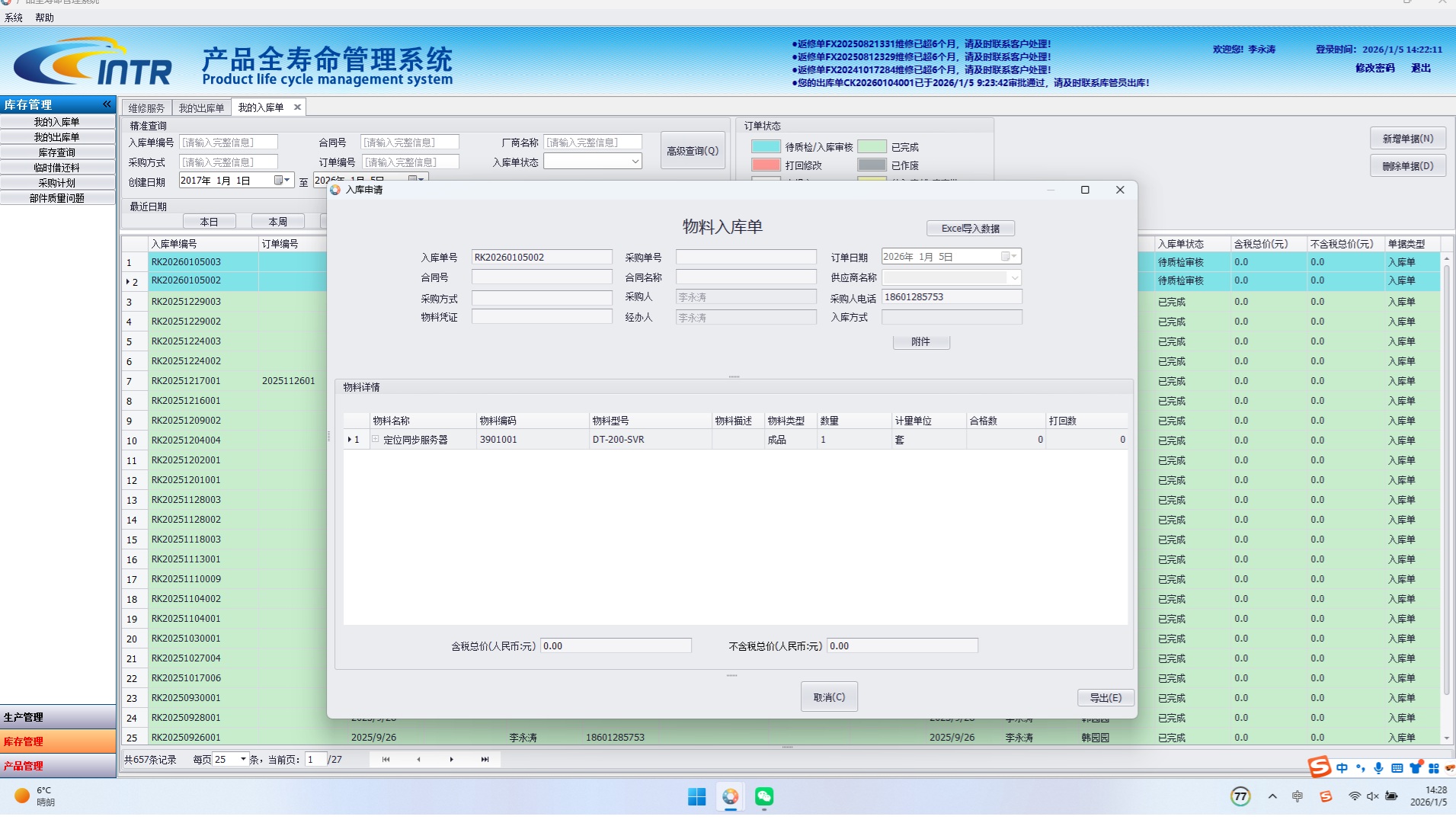Click the Sogou input method microphone icon
1456x823 pixels.
coord(1378,768)
